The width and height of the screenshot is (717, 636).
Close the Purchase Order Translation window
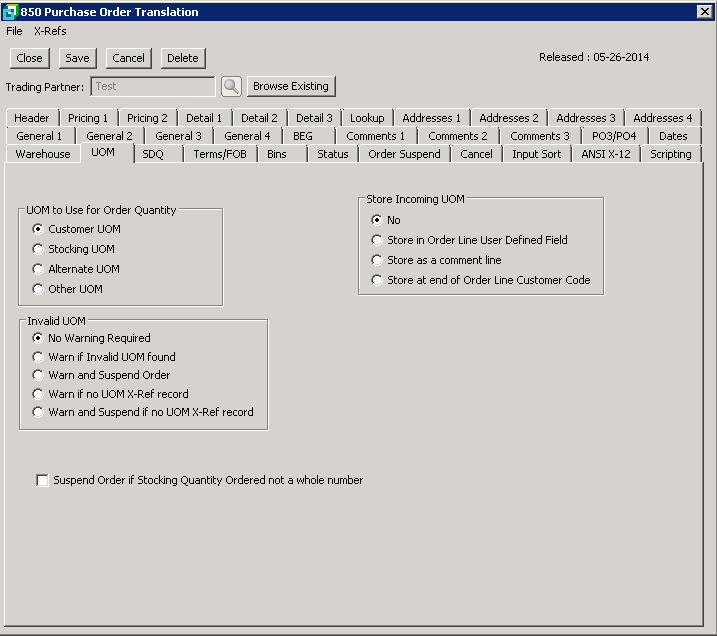pyautogui.click(x=30, y=58)
